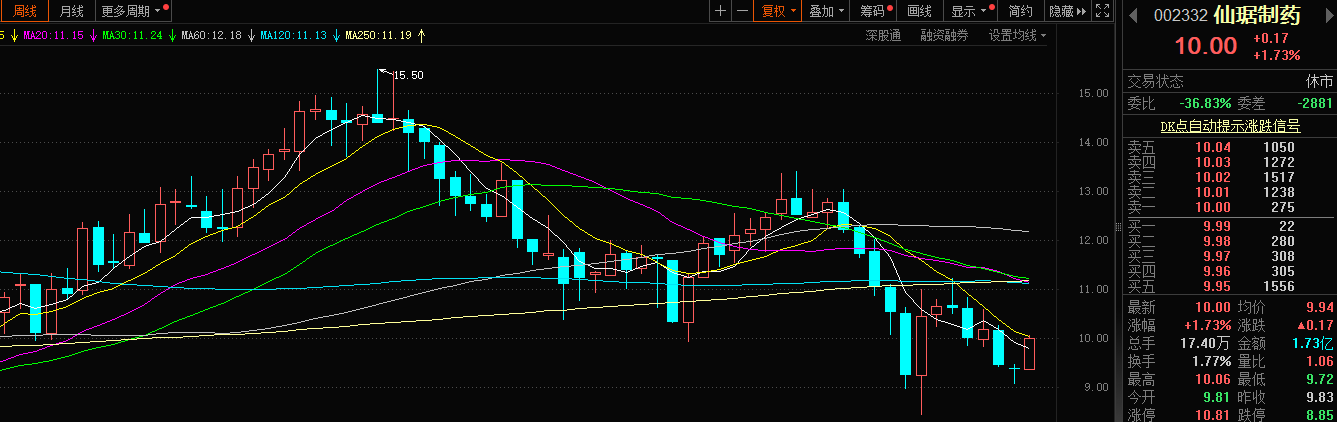Toggle the MA60 moving average line label
Image resolution: width=1337 pixels, height=422 pixels.
pyautogui.click(x=211, y=36)
